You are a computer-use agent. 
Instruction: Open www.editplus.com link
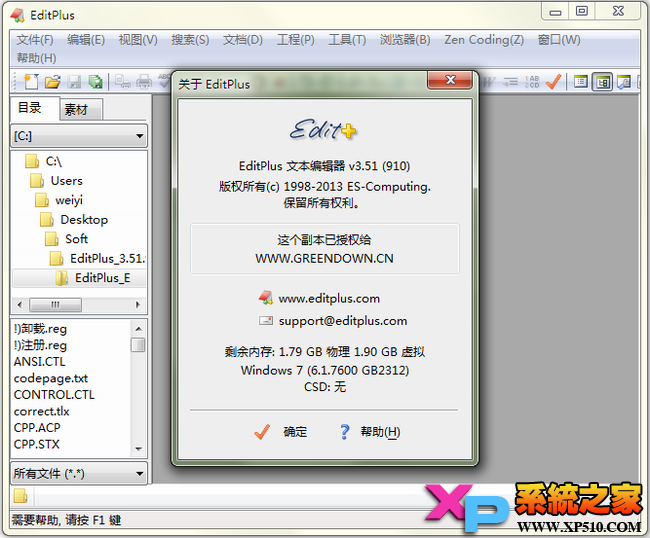click(x=329, y=298)
